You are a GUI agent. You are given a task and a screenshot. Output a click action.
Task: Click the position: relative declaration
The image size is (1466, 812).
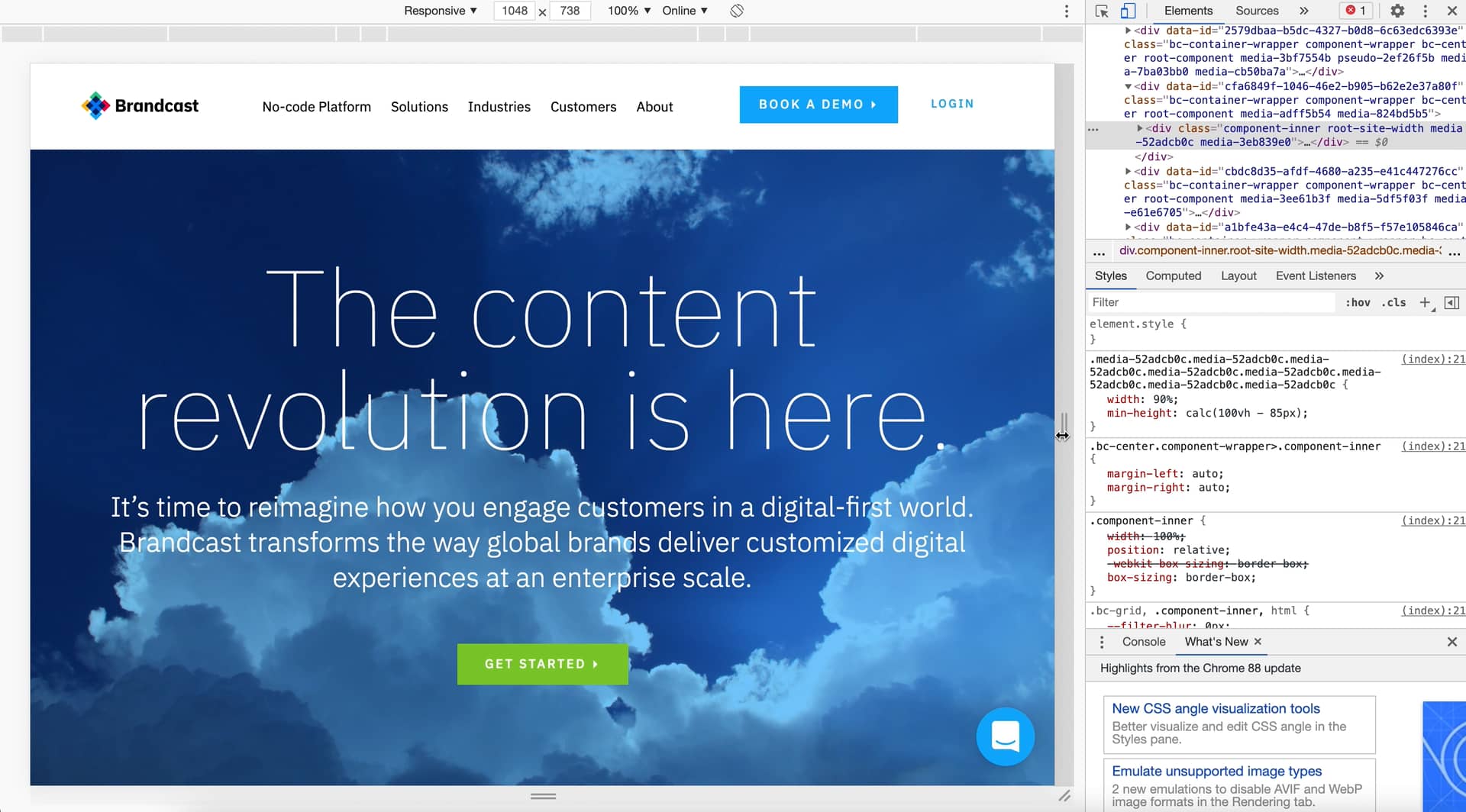[x=1168, y=550]
